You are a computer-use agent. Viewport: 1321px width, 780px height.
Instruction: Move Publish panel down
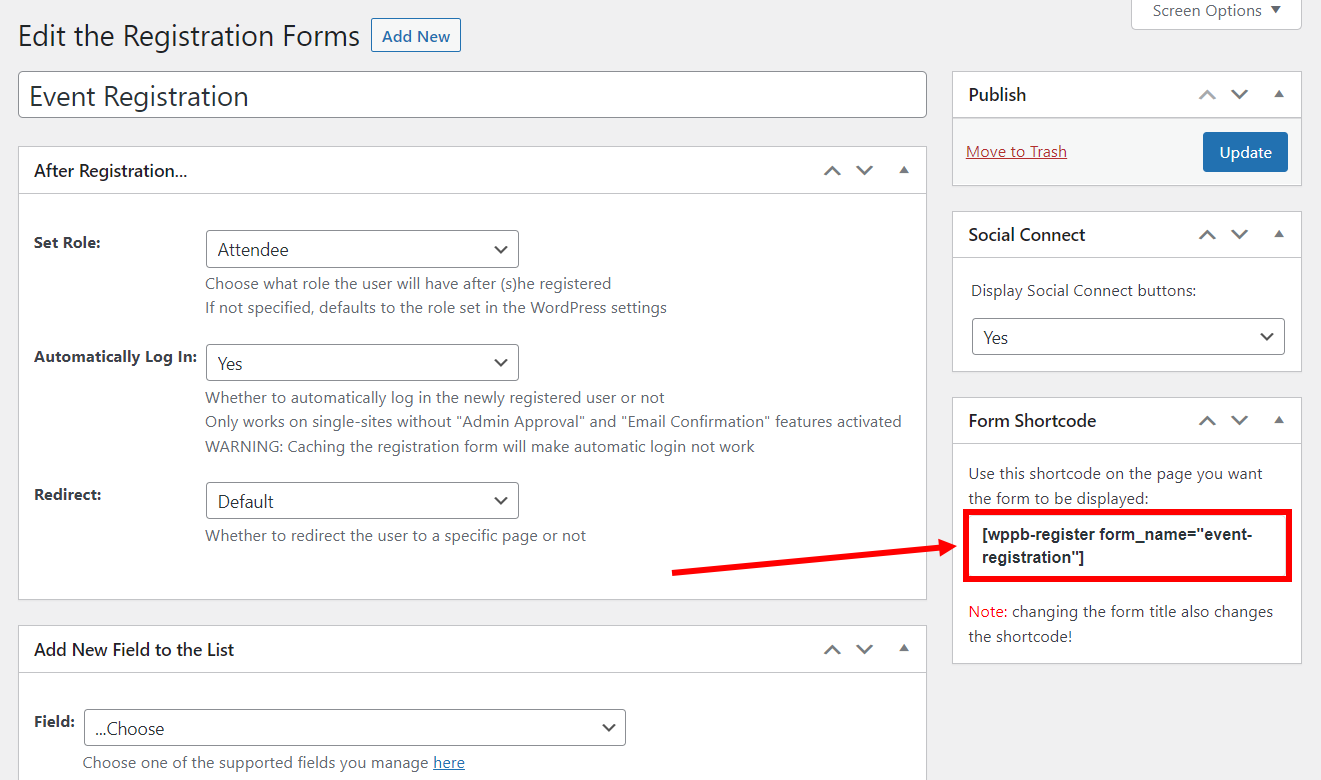[1240, 95]
